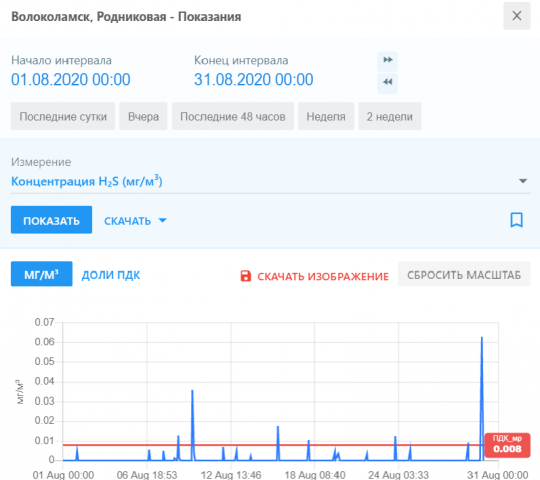Click the rewind interval arrow icon
The height and width of the screenshot is (480, 540).
coord(387,82)
